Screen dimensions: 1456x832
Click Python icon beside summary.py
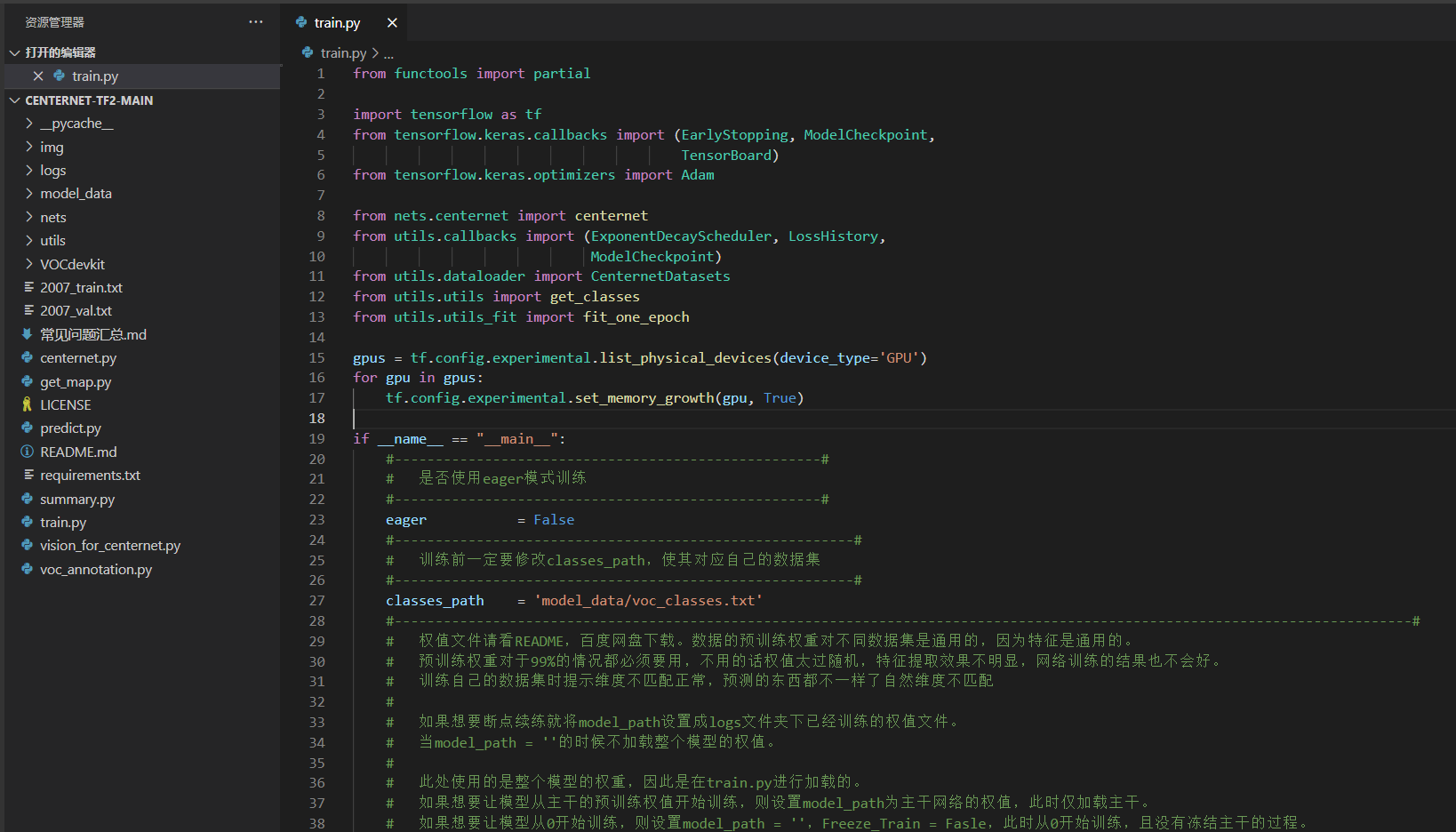28,499
